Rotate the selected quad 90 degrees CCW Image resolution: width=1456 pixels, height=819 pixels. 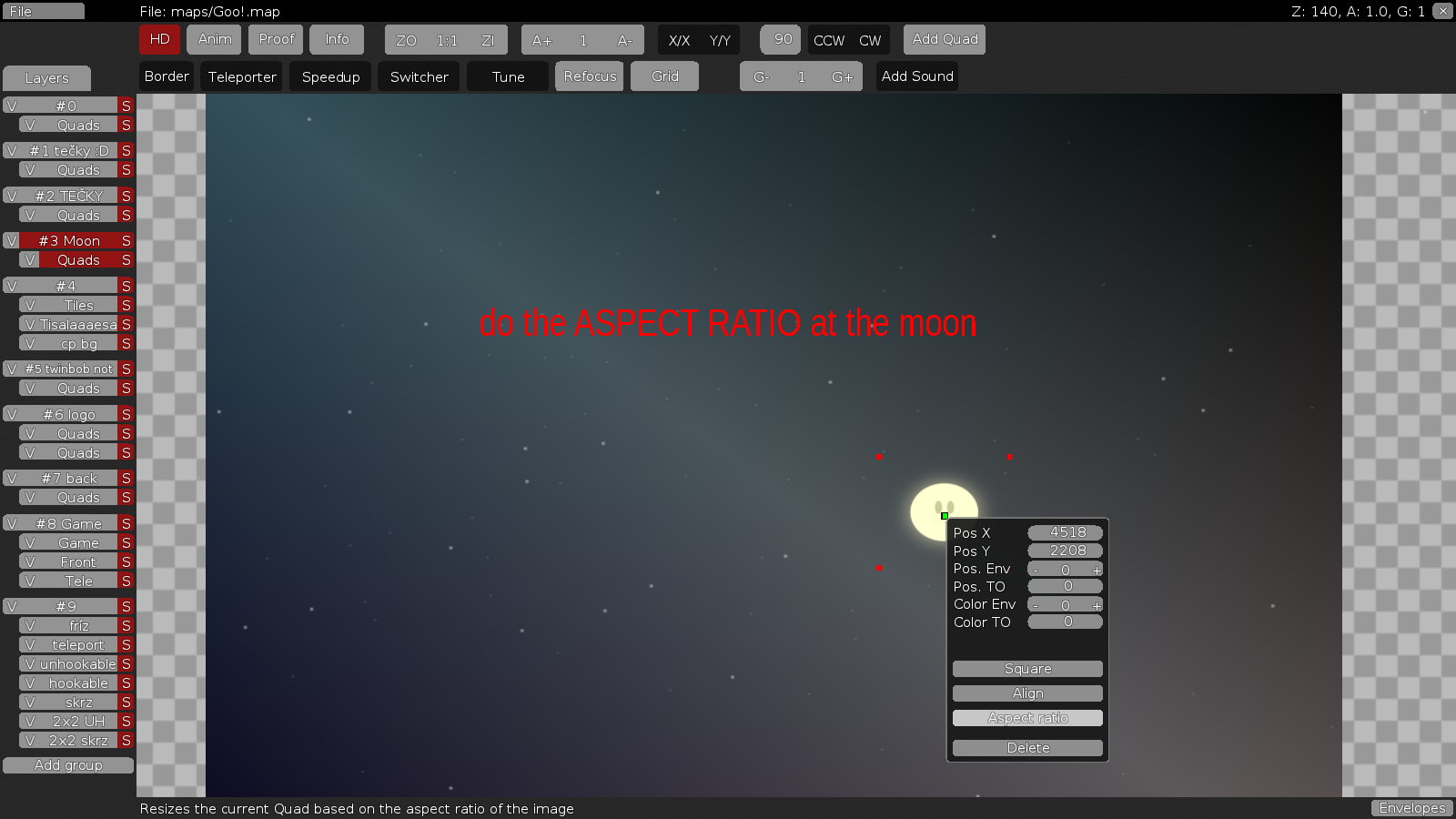click(828, 40)
